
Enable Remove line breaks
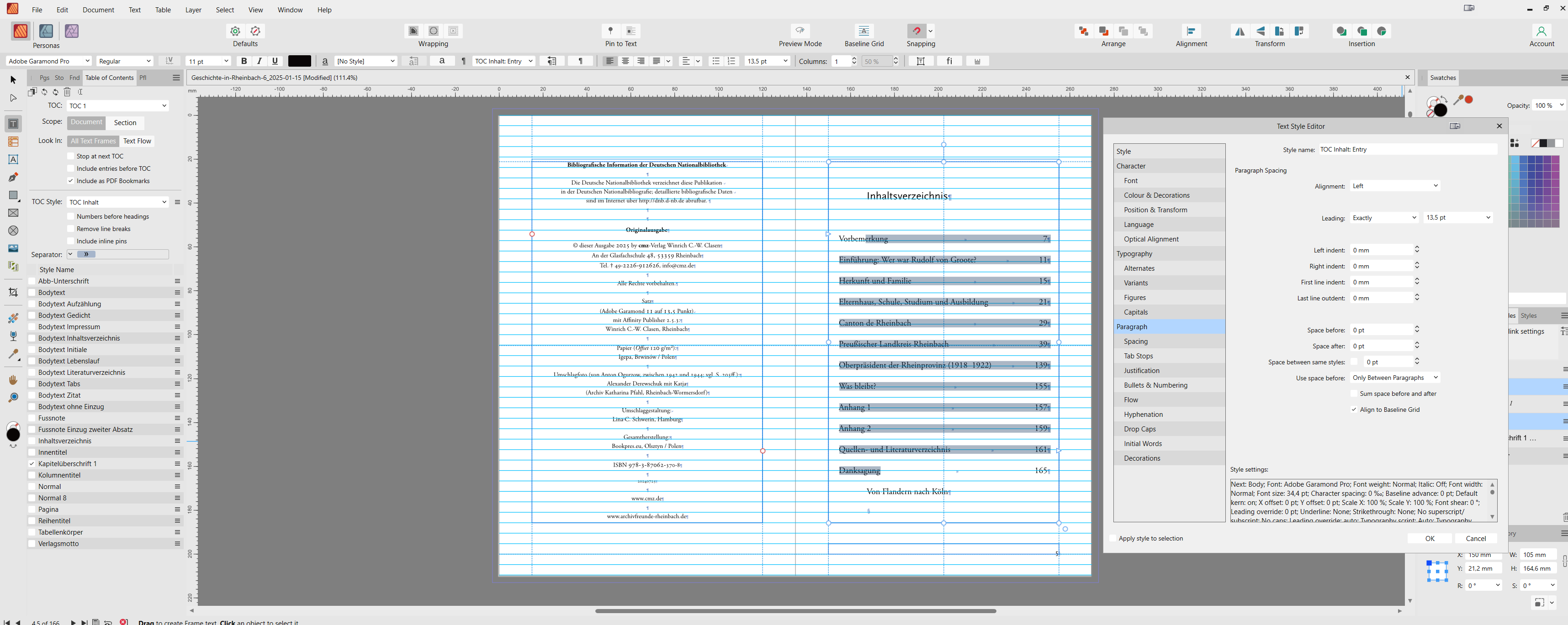point(71,229)
